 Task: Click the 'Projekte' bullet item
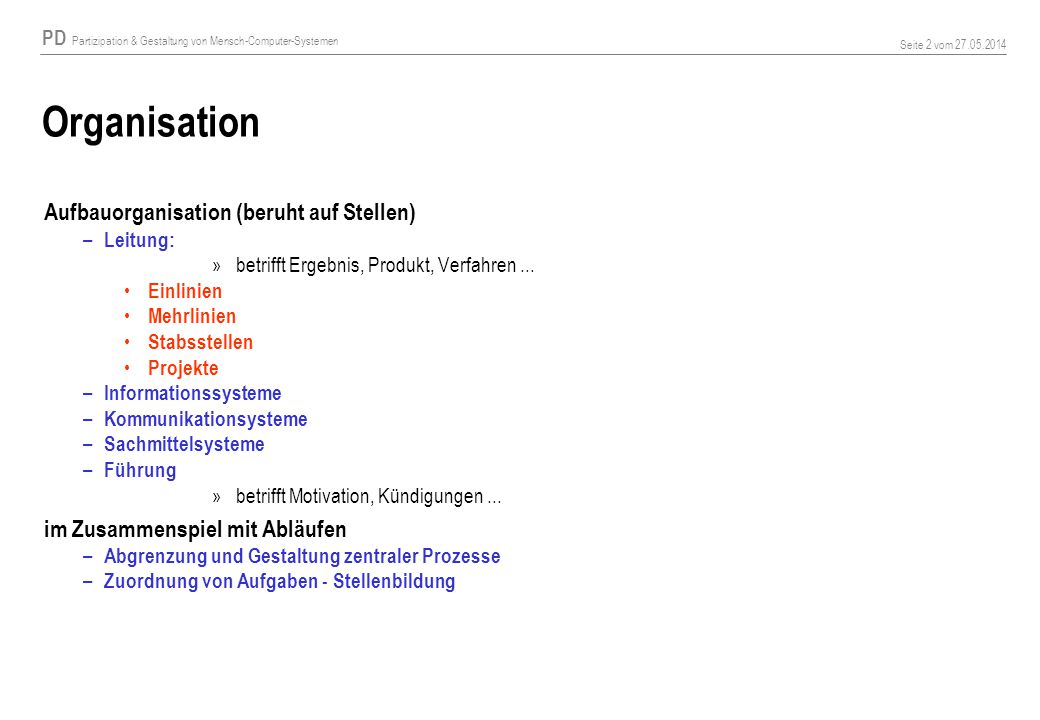point(183,368)
